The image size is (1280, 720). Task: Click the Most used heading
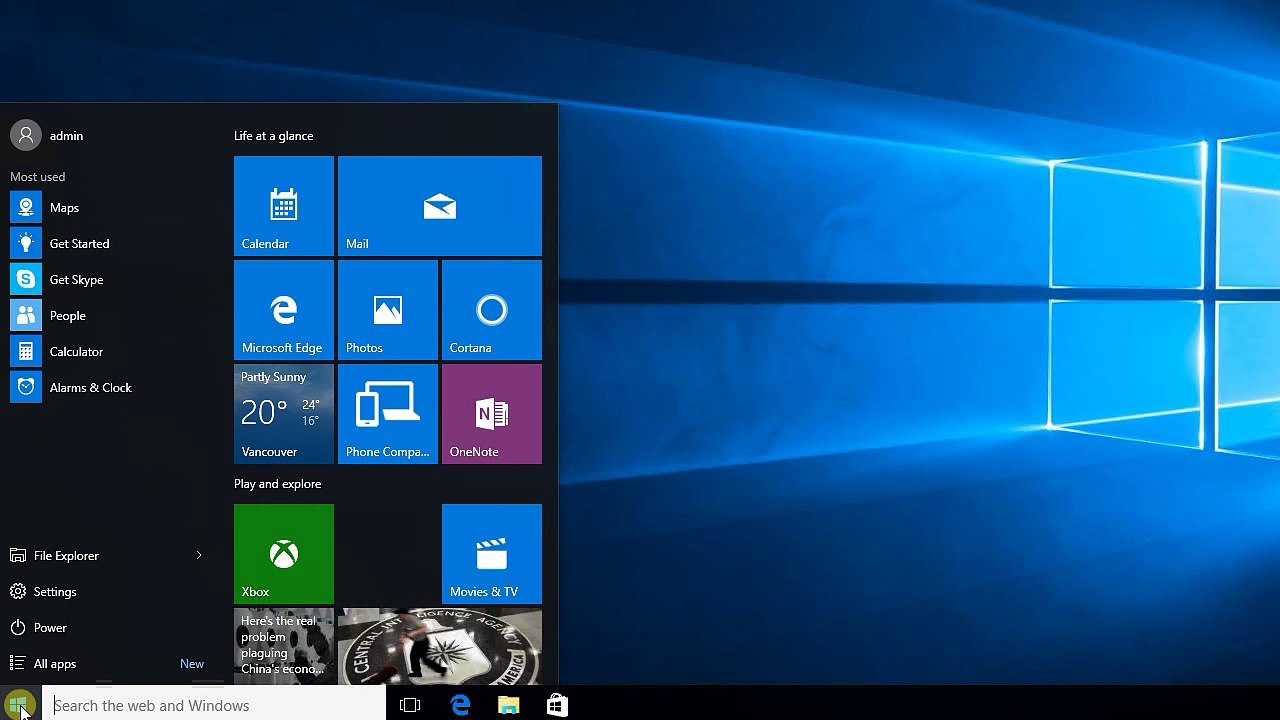pyautogui.click(x=38, y=177)
